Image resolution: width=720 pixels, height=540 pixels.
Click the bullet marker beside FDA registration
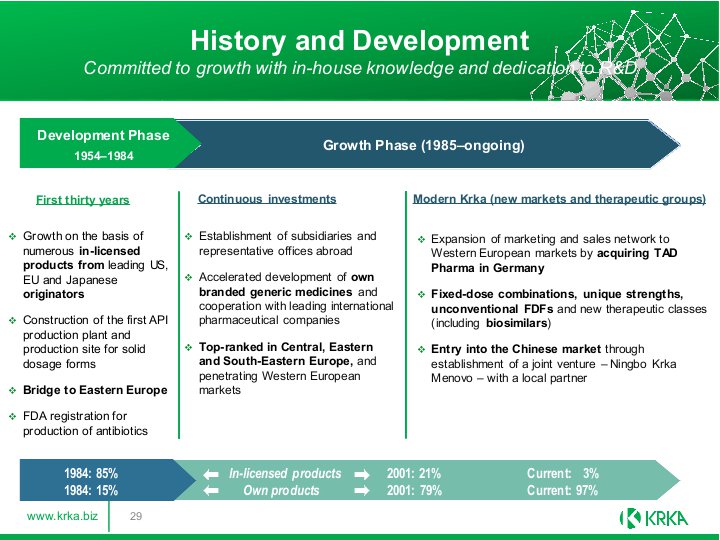[x=12, y=416]
